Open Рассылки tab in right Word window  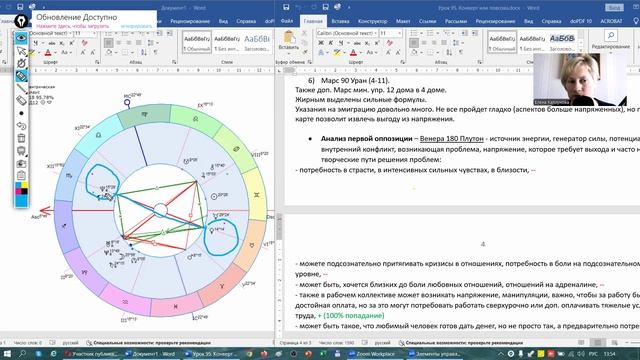[456, 21]
